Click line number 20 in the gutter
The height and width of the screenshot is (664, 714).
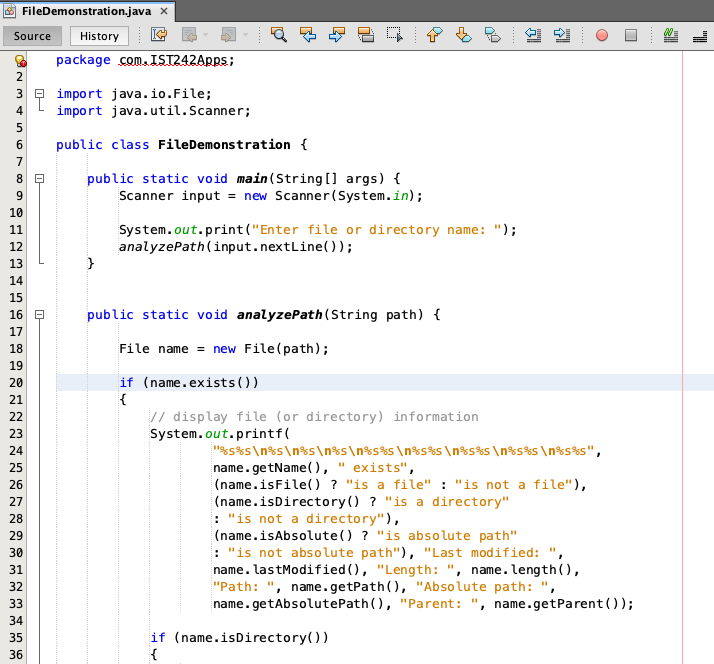pyautogui.click(x=15, y=383)
